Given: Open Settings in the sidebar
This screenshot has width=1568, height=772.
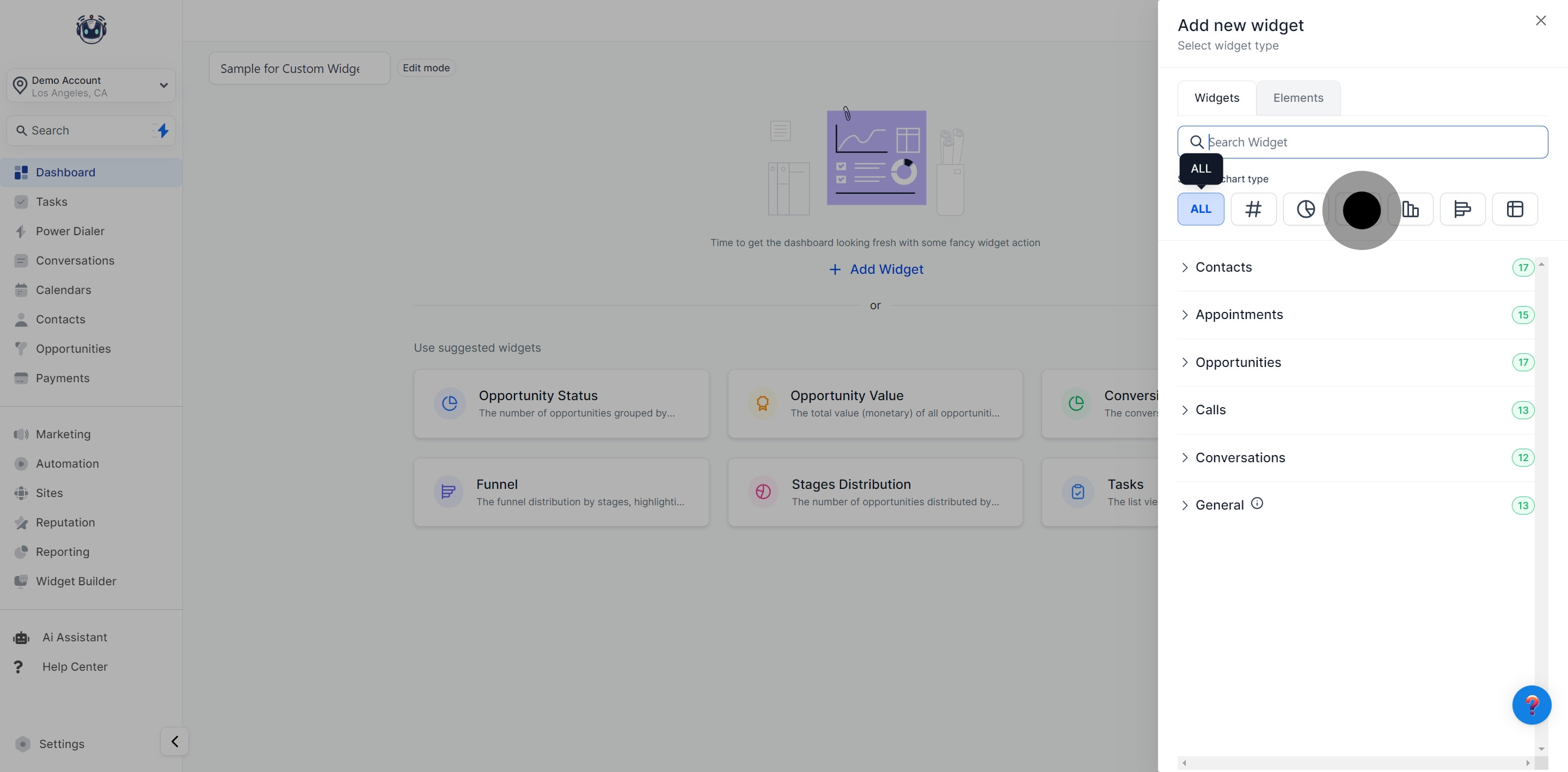Looking at the screenshot, I should [x=61, y=744].
